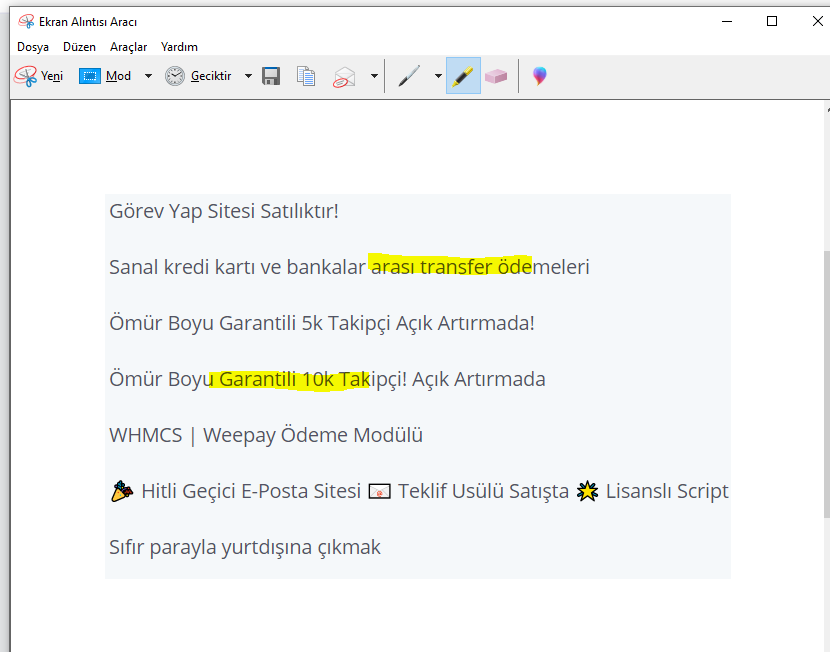Image resolution: width=830 pixels, height=652 pixels.
Task: Open the Dosya menu
Action: pos(33,47)
